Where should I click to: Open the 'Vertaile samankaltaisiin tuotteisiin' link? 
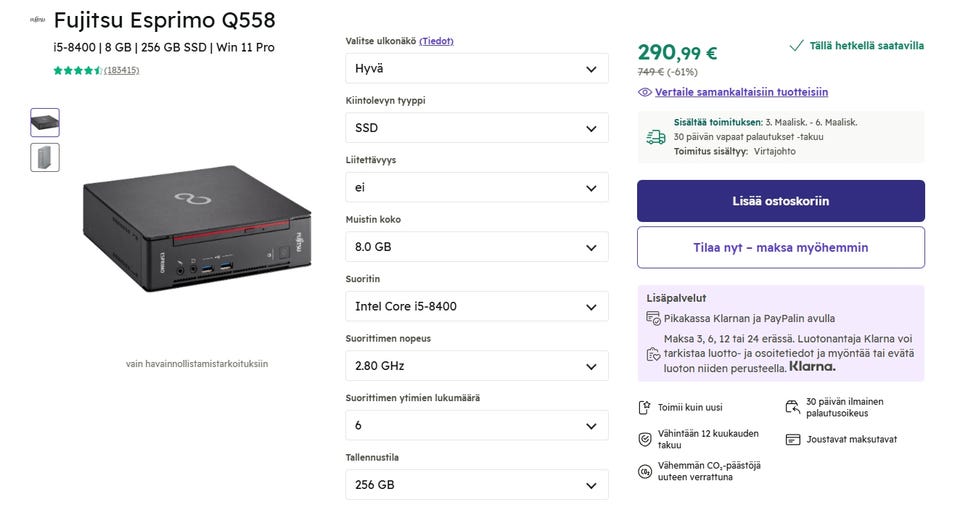741,92
